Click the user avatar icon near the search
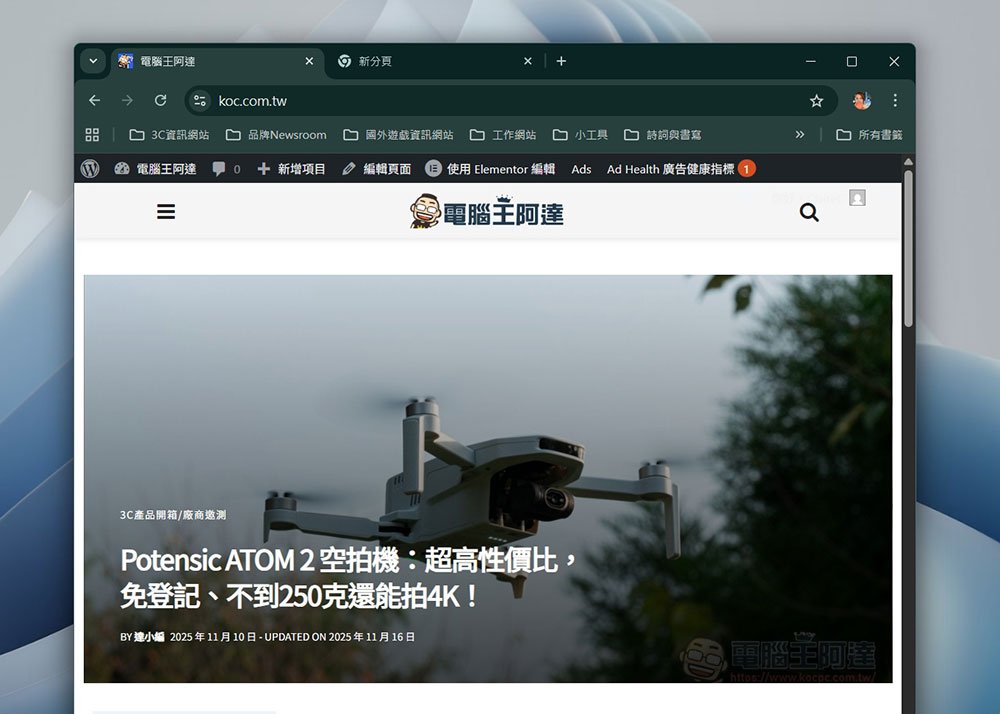The width and height of the screenshot is (1000, 714). pos(857,198)
